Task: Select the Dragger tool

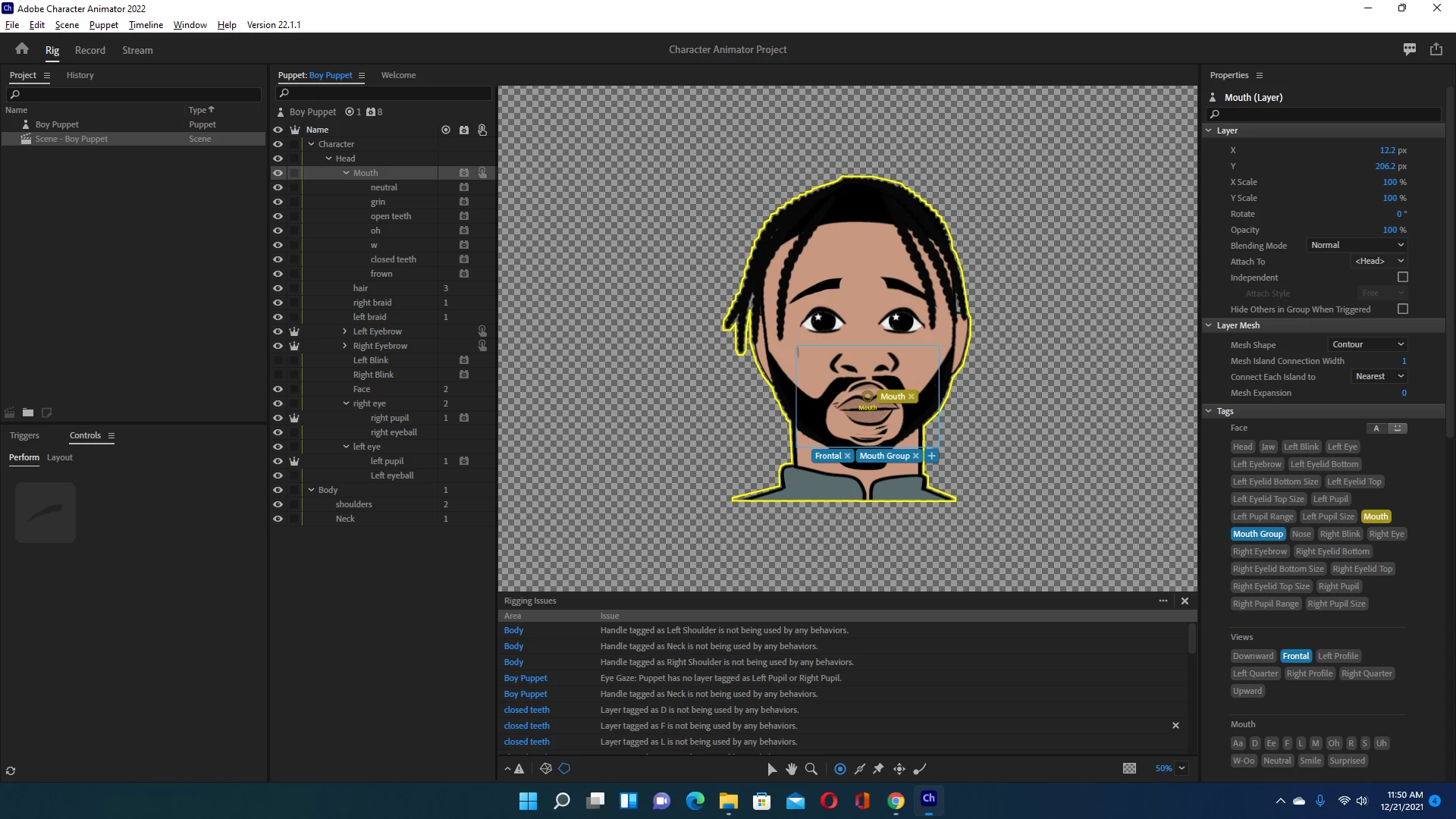Action: click(899, 769)
